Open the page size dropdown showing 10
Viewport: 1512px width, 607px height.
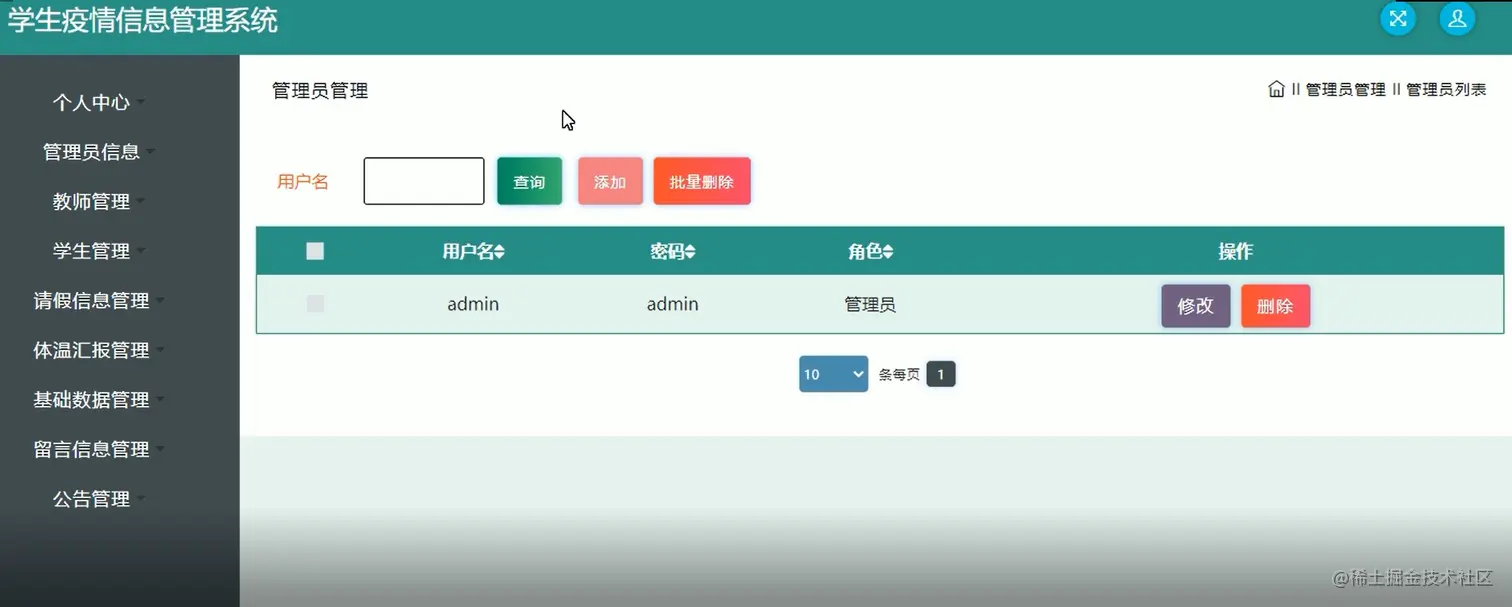coord(832,373)
